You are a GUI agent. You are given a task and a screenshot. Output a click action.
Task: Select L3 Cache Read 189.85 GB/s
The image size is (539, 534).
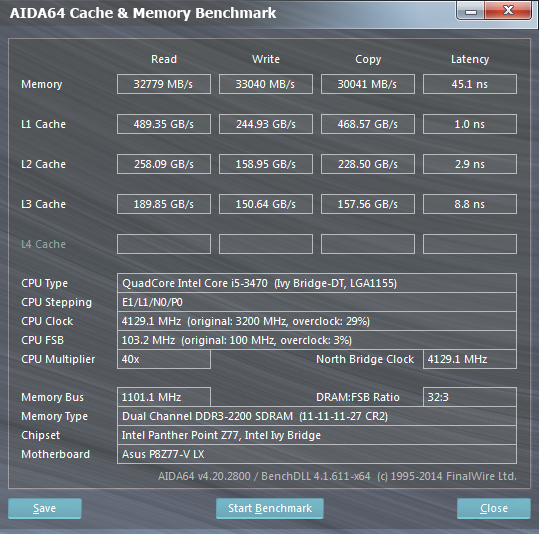coord(164,204)
